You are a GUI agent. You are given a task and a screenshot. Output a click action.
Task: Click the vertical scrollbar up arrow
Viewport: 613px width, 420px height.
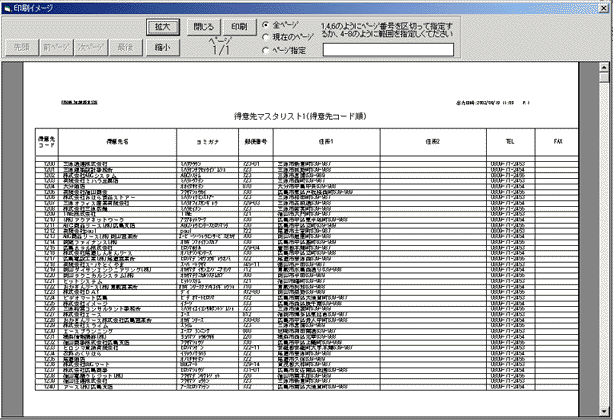604,67
